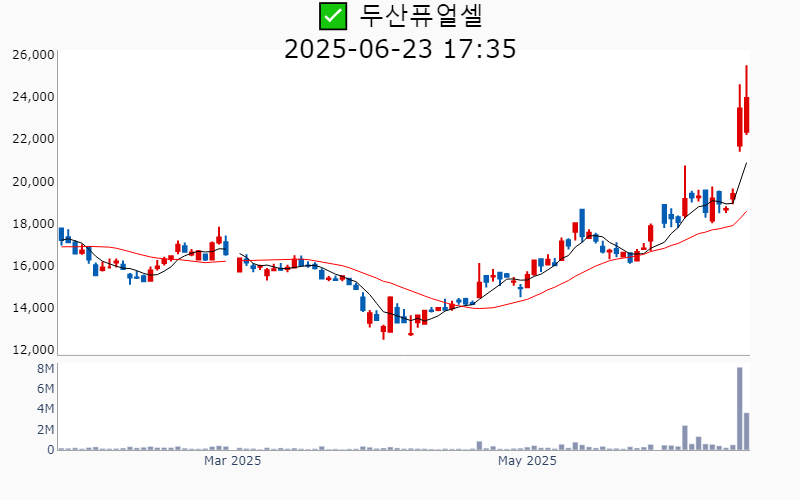Click the 20,000 price axis label
This screenshot has height=500, width=800.
33,182
